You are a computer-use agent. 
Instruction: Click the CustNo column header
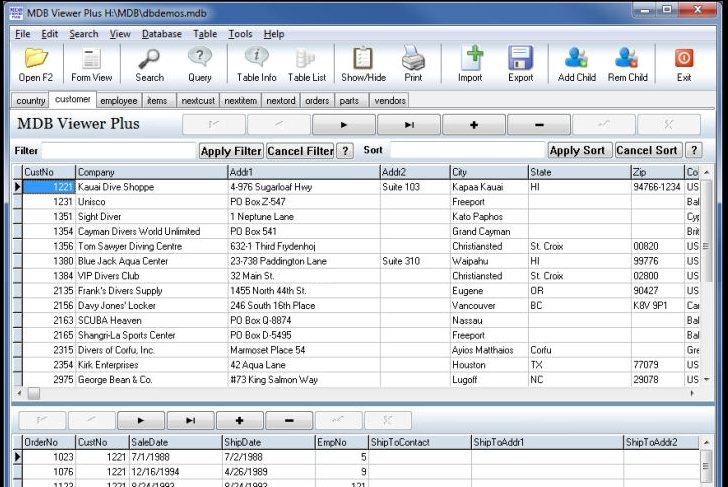pyautogui.click(x=49, y=172)
